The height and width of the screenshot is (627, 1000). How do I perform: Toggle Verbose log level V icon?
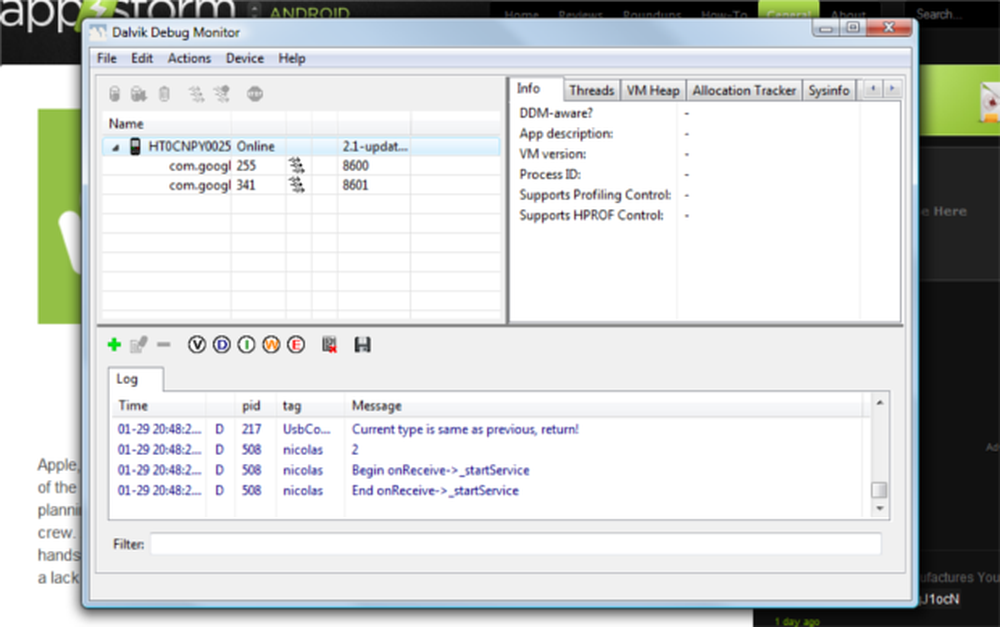197,345
